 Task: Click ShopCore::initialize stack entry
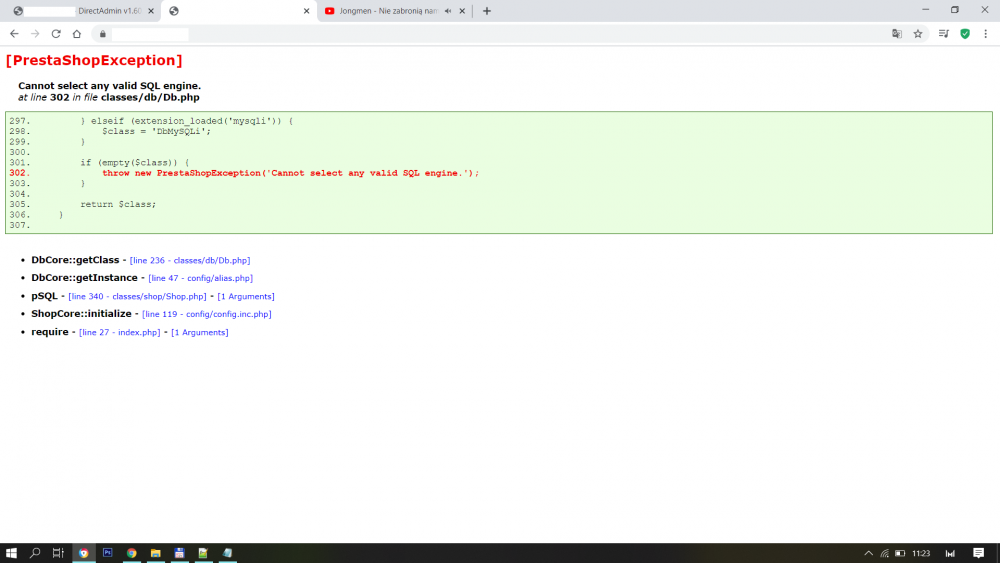(81, 314)
